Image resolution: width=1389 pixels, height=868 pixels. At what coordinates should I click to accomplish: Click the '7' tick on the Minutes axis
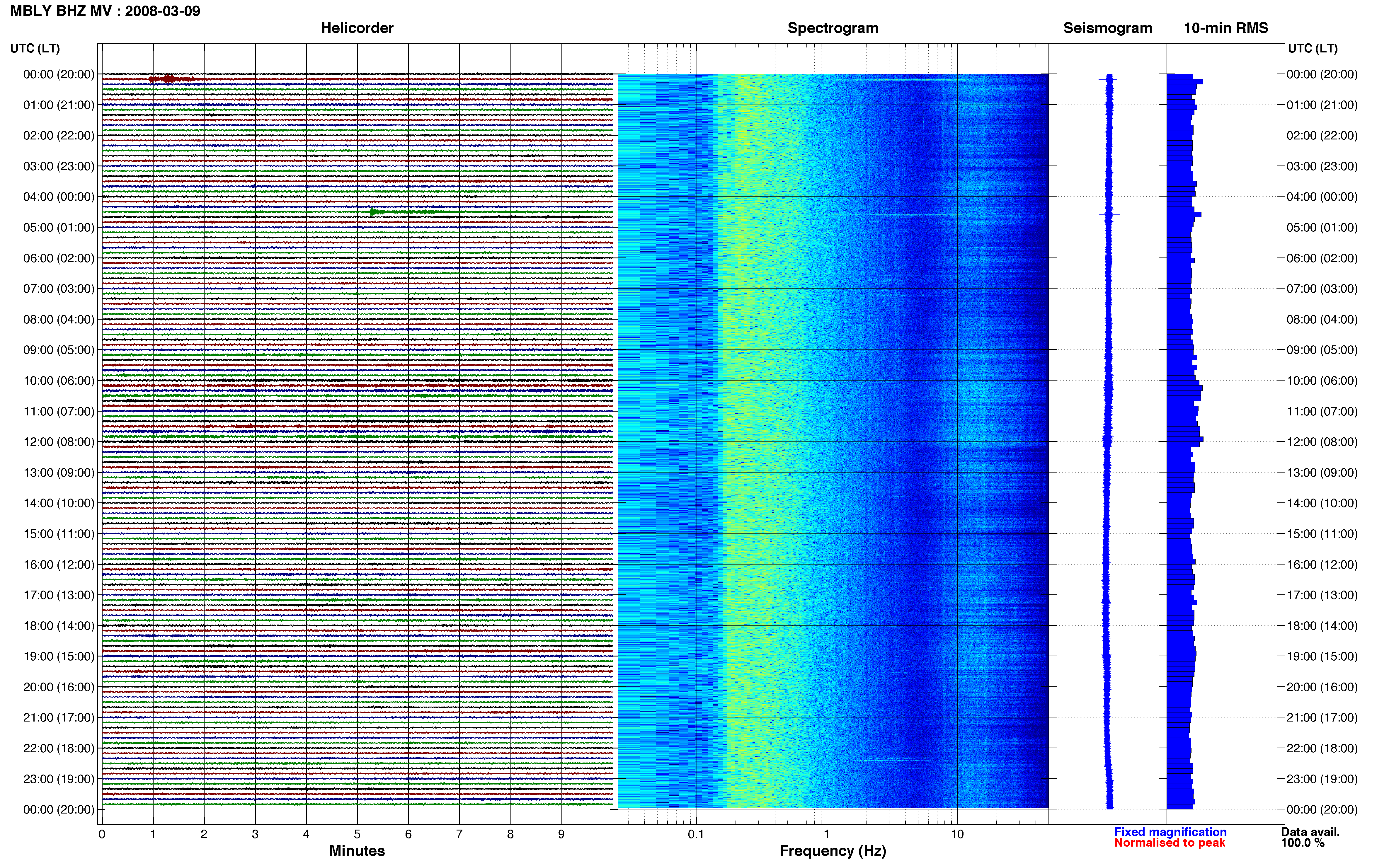click(x=459, y=834)
